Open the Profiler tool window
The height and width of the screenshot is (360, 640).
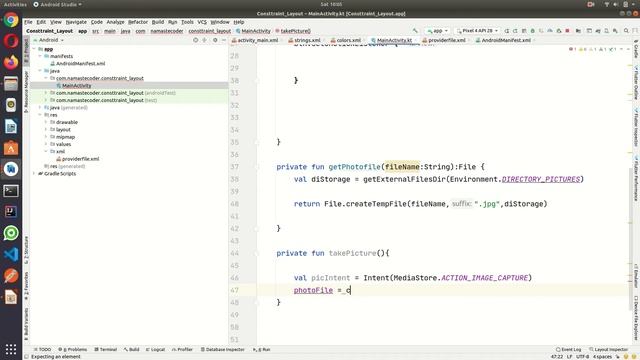[x=182, y=350]
